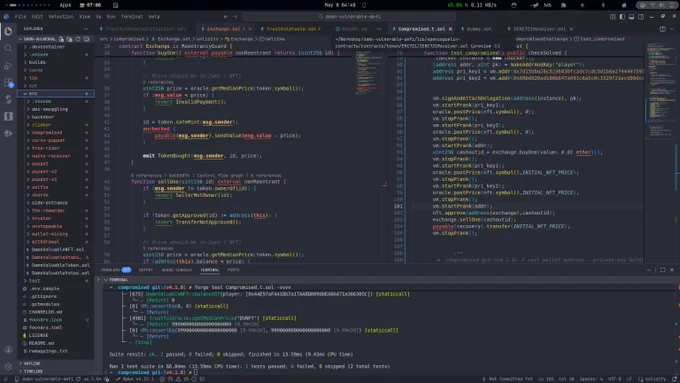Viewport: 680px width, 383px height.
Task: Open Explorer more actions ellipsis
Action: tap(85, 29)
